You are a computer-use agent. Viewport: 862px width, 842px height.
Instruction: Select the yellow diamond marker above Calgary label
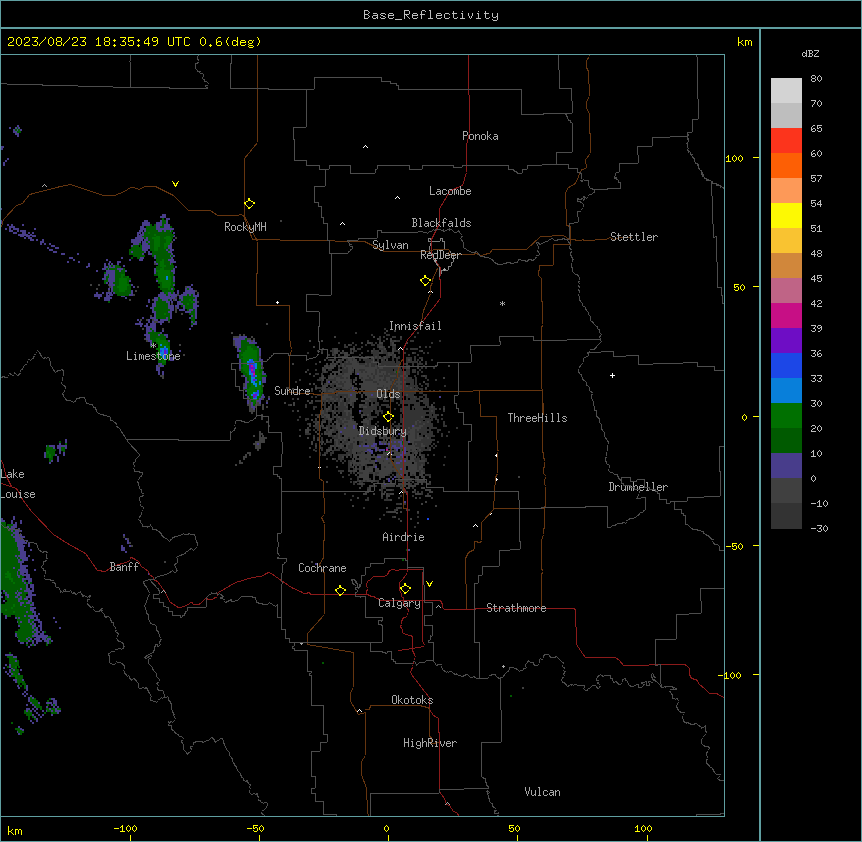tap(405, 589)
